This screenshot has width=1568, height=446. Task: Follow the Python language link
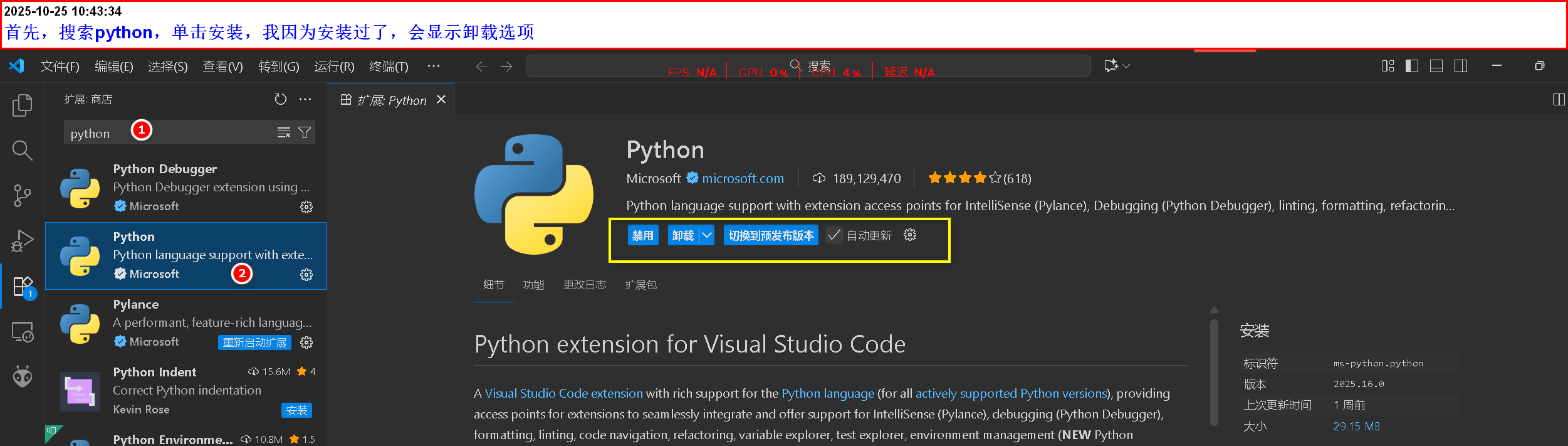tap(828, 393)
